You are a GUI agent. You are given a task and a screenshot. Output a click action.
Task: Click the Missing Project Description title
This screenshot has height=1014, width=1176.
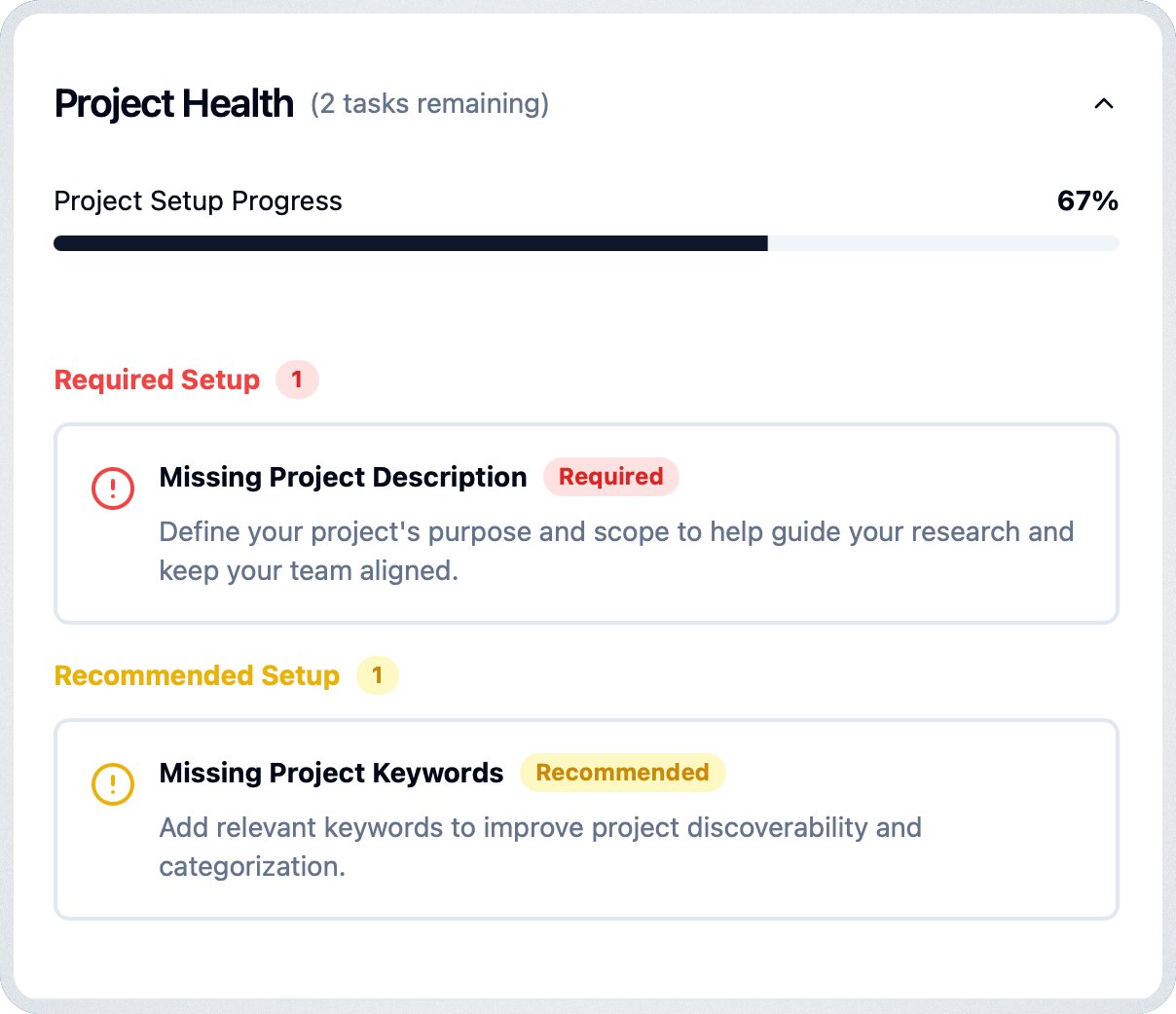click(x=343, y=477)
